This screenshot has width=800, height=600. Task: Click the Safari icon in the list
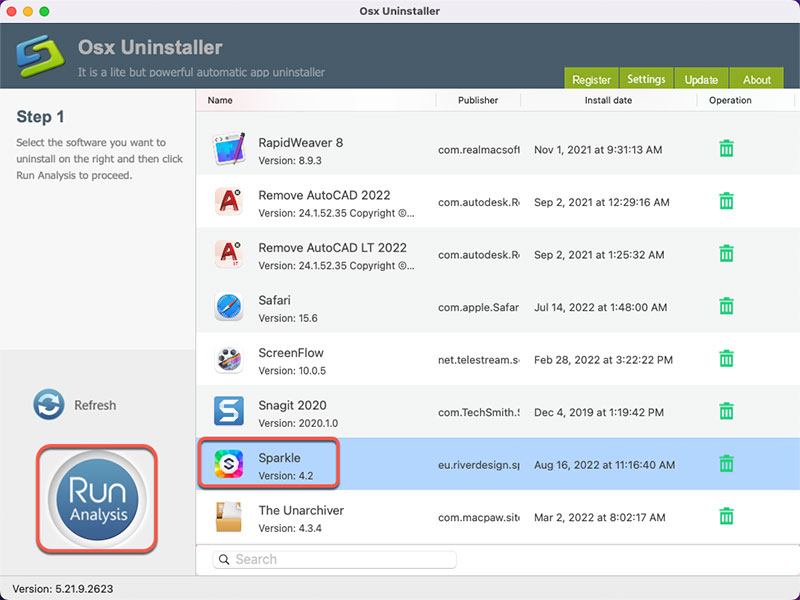pos(229,306)
